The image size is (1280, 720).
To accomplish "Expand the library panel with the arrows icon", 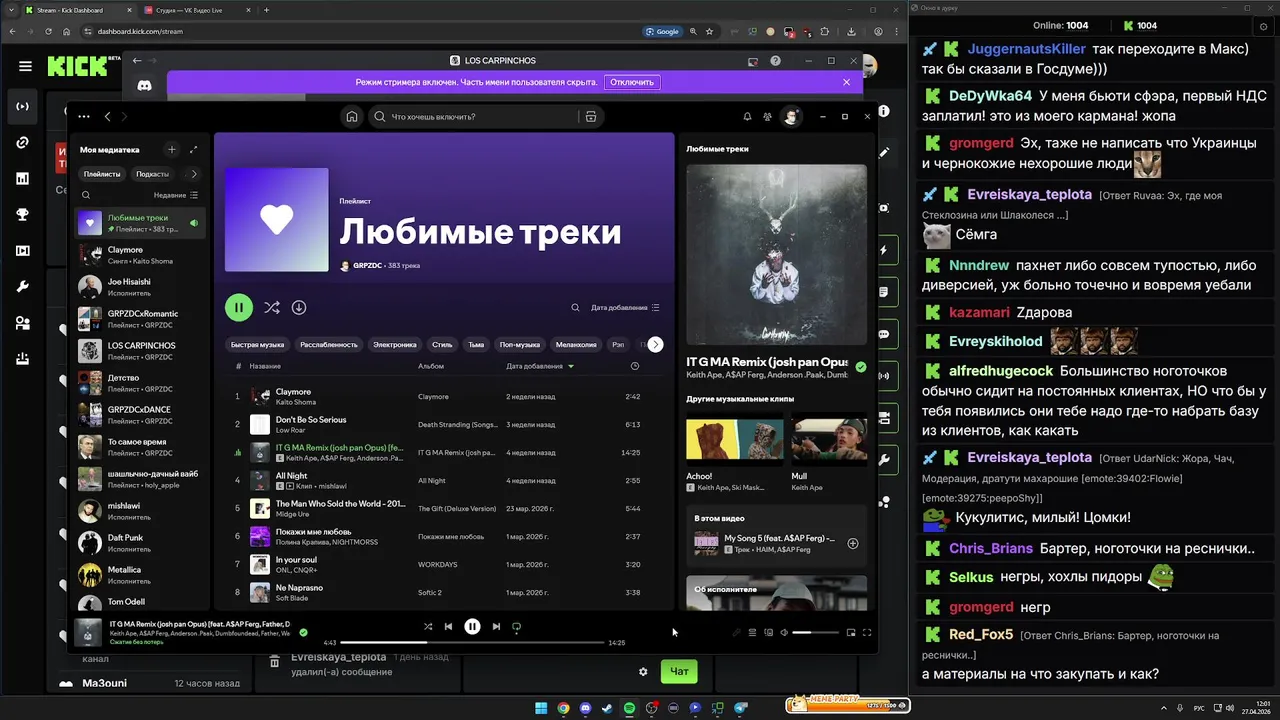I will [x=193, y=150].
